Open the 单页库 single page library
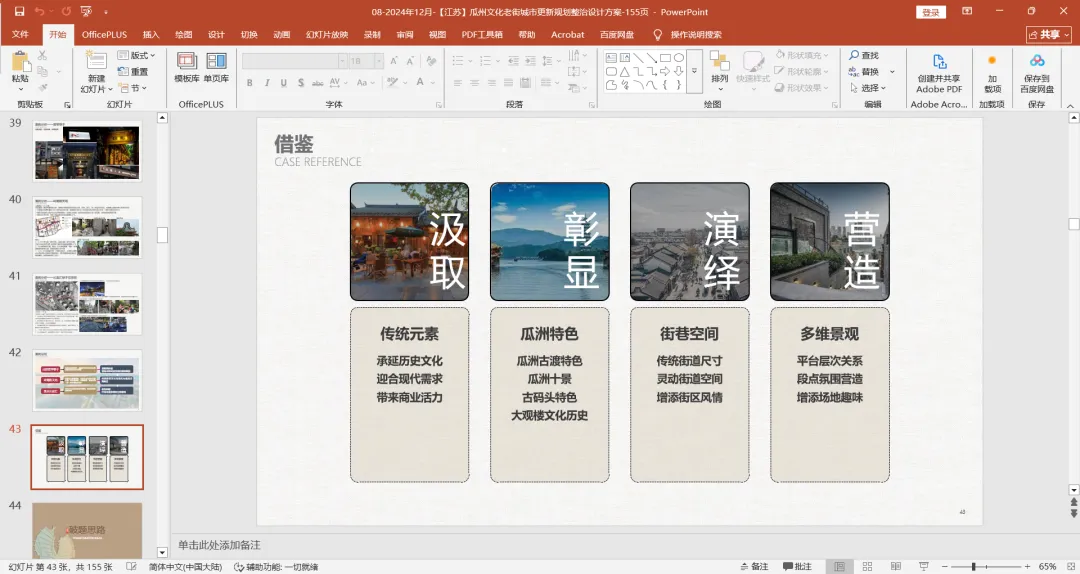 (x=216, y=66)
